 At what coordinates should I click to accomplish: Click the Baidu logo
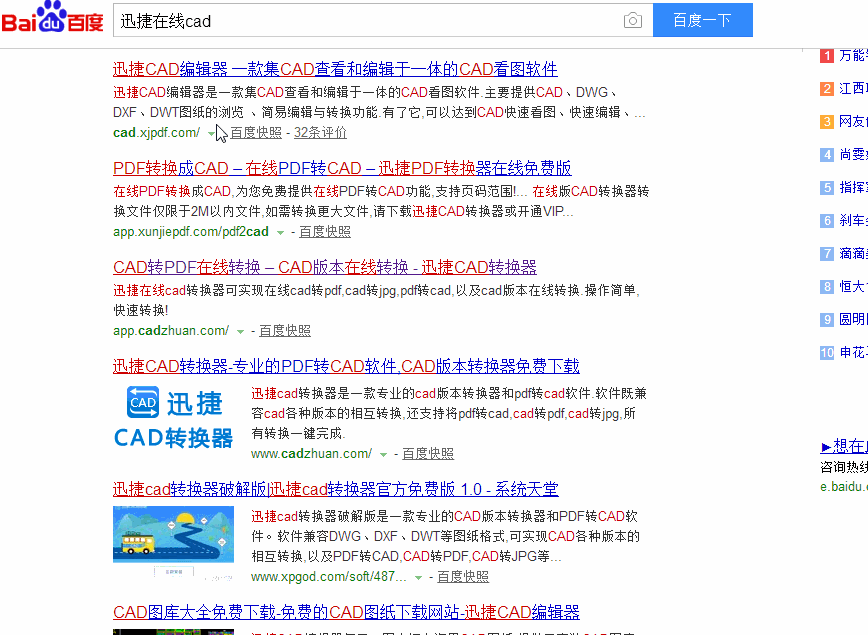pyautogui.click(x=53, y=18)
